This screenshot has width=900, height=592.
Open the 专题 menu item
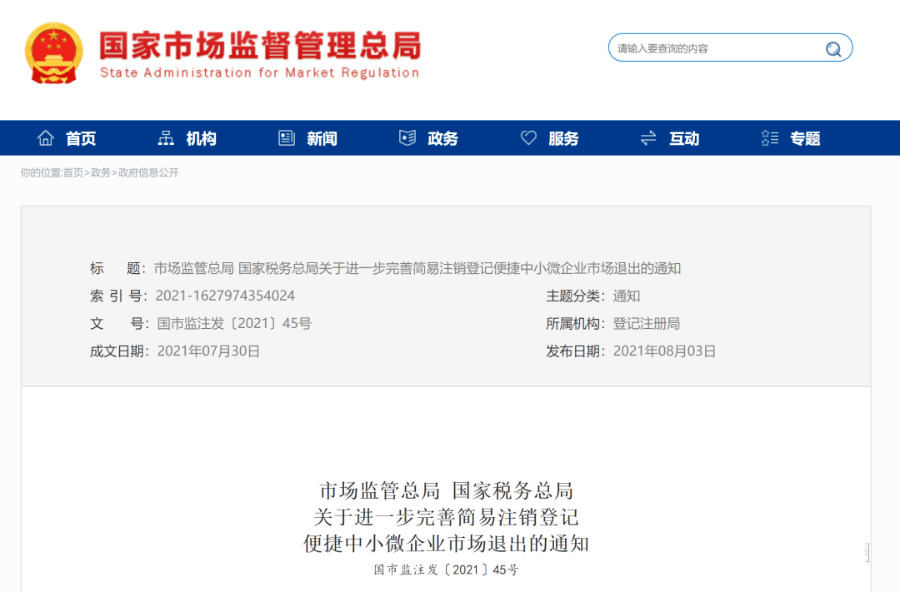805,138
